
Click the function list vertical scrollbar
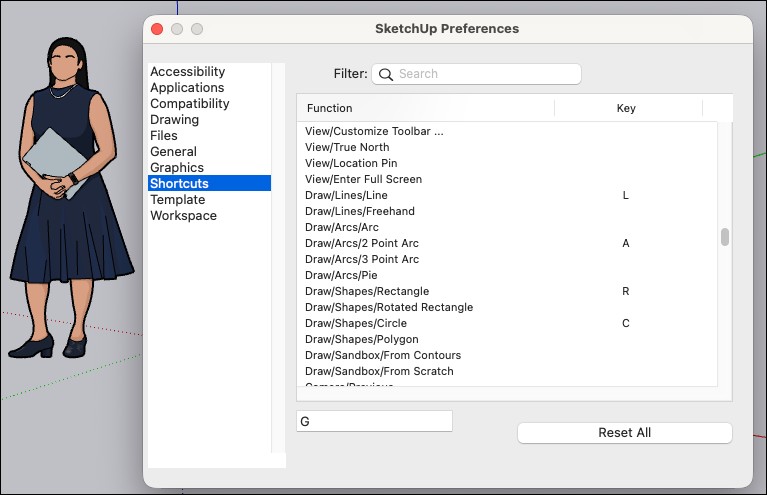[725, 237]
